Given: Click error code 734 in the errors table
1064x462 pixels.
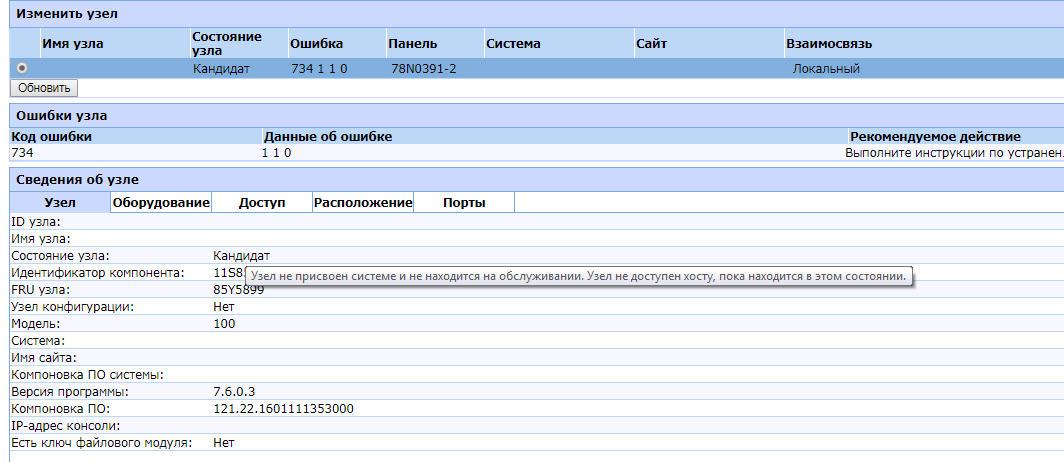Looking at the screenshot, I should pyautogui.click(x=22, y=153).
